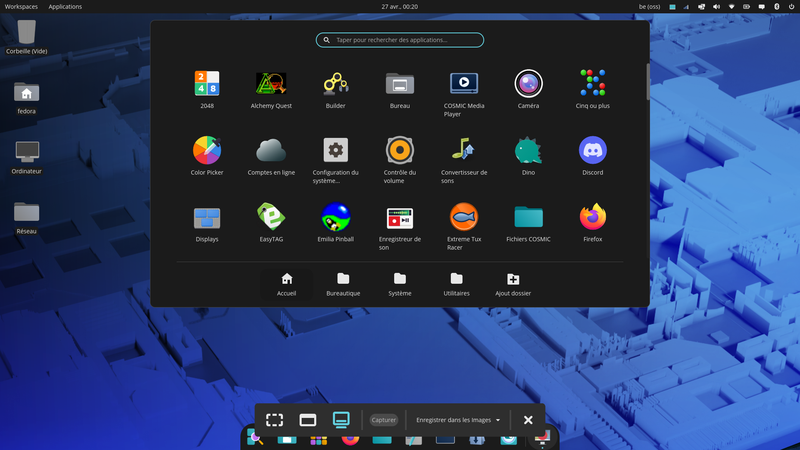Choose window screenshot mode
800x450 pixels.
point(308,420)
